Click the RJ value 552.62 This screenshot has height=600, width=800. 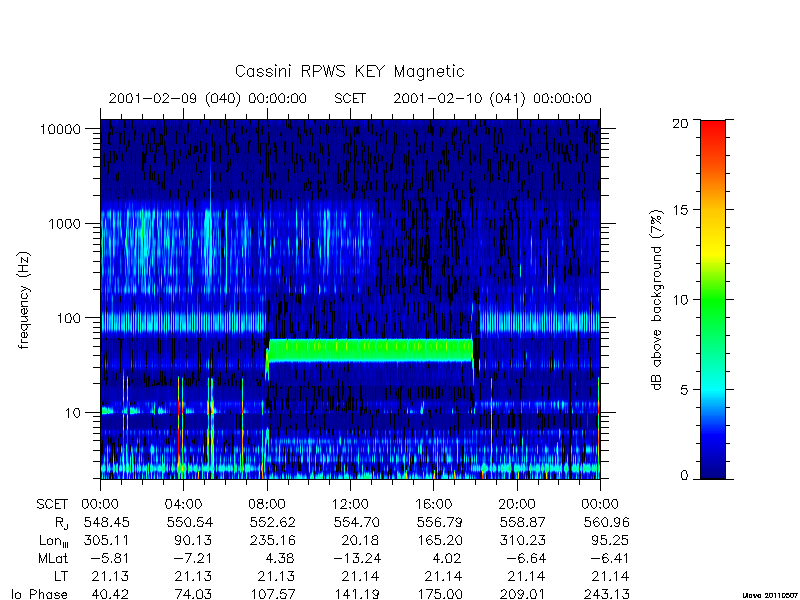coord(272,522)
